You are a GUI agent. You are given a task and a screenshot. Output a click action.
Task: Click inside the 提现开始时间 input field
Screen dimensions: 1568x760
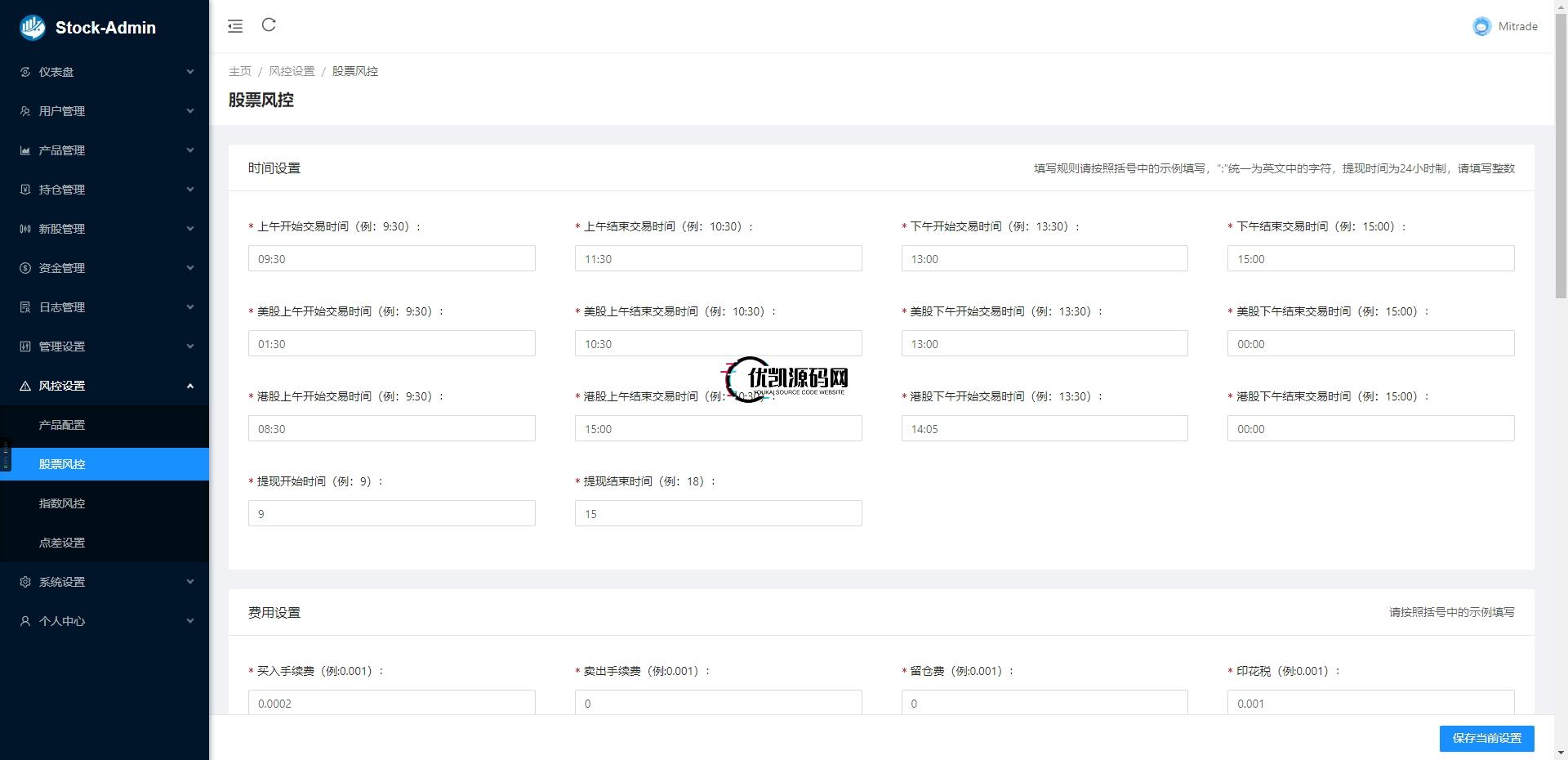click(391, 513)
